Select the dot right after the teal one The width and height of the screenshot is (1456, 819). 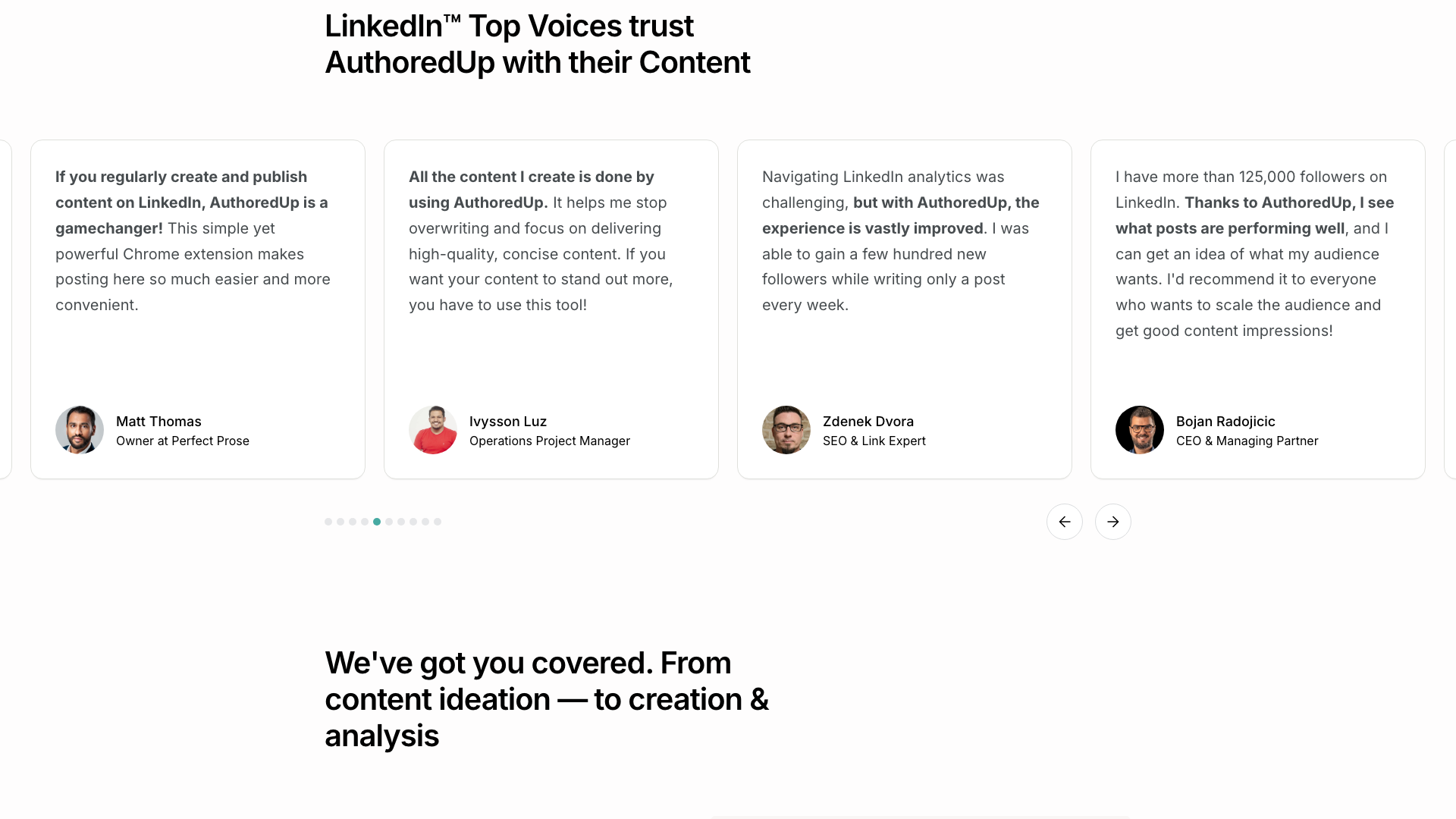click(389, 522)
